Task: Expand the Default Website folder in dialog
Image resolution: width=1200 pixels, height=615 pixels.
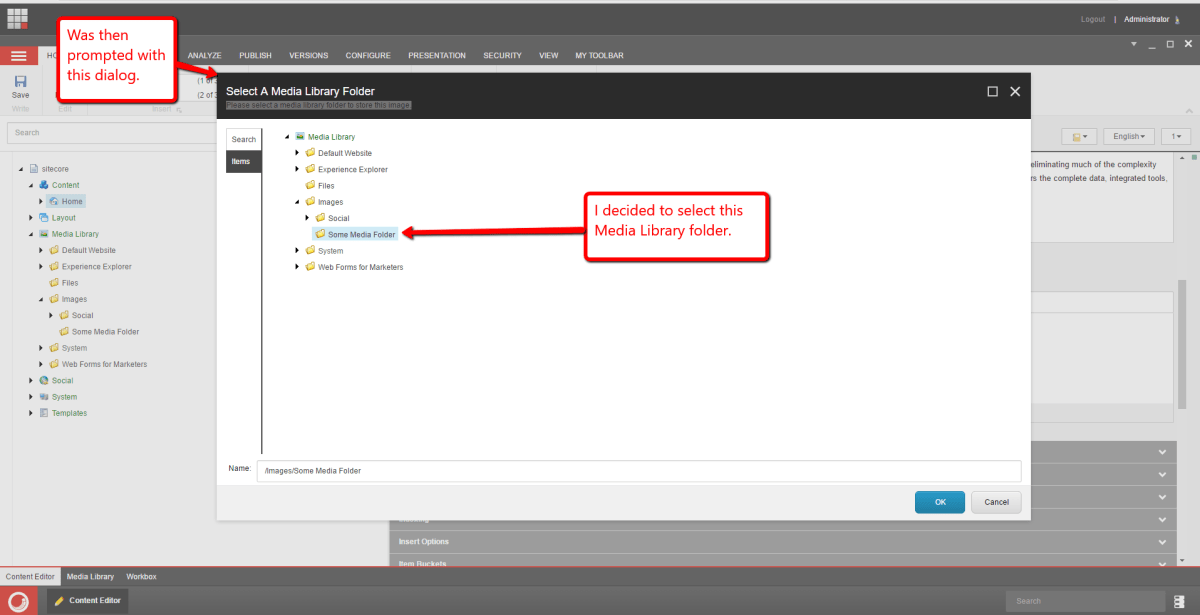Action: (297, 153)
